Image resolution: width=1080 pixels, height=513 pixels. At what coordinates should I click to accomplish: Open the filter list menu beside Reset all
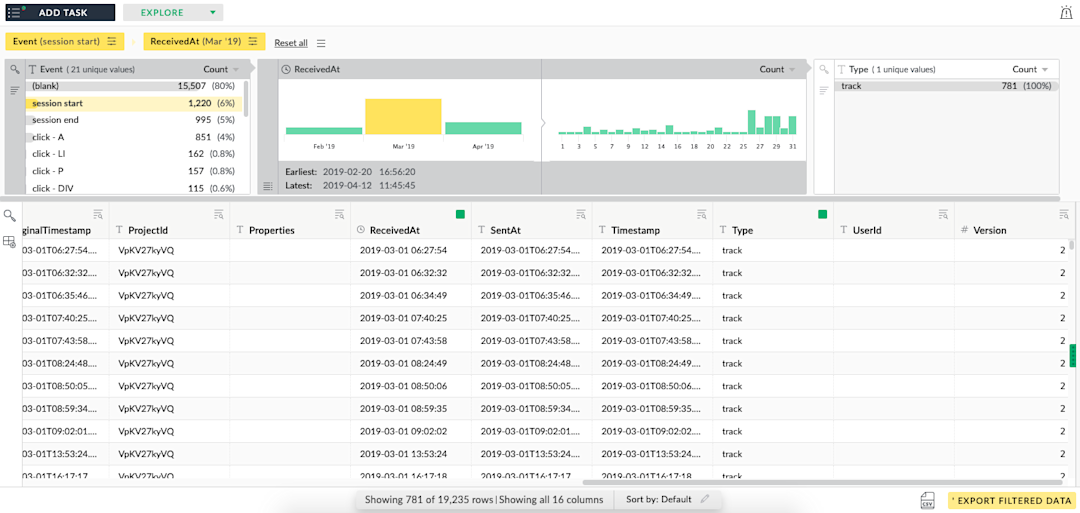[321, 43]
